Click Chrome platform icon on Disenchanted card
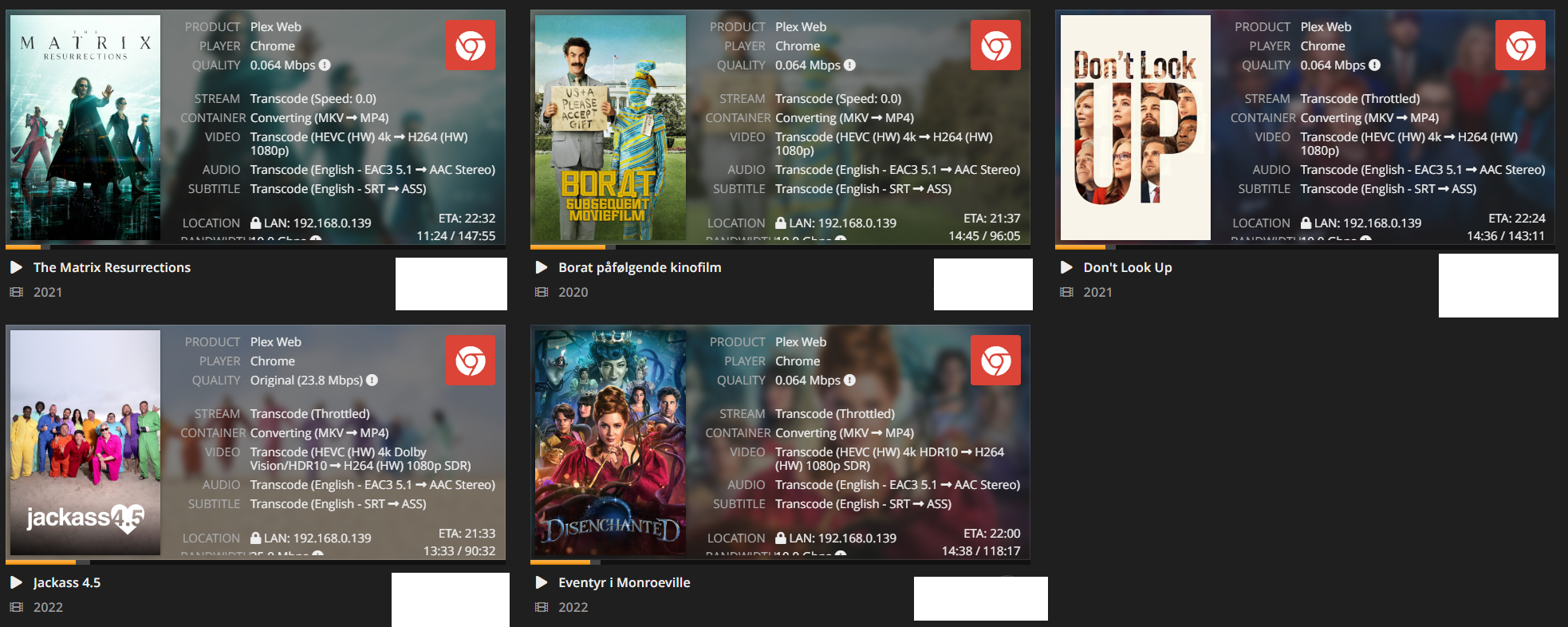This screenshot has height=627, width=1568. (x=995, y=361)
